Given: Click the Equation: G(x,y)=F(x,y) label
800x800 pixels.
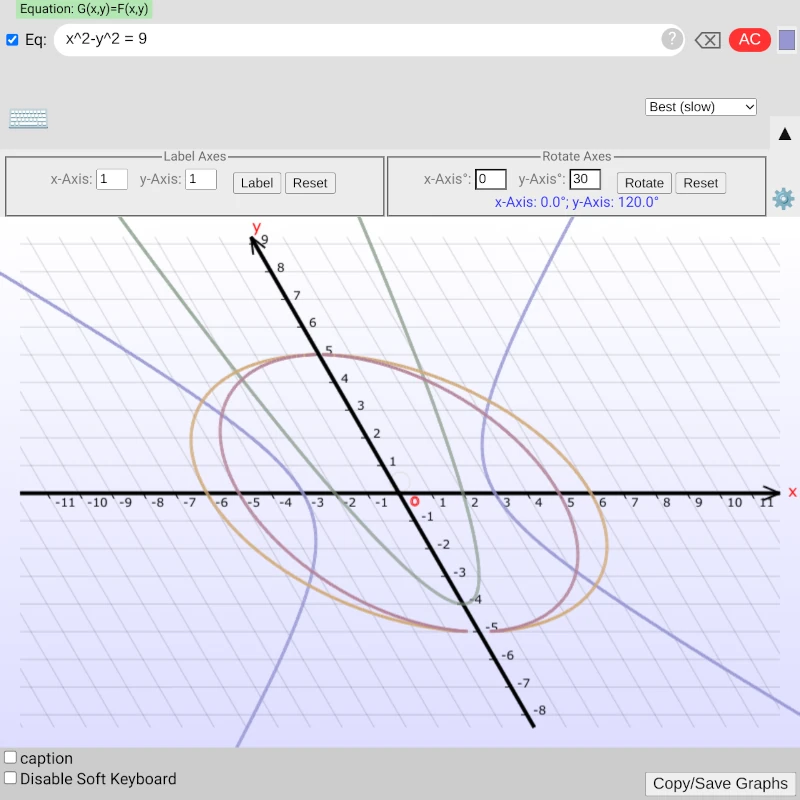Looking at the screenshot, I should [84, 9].
